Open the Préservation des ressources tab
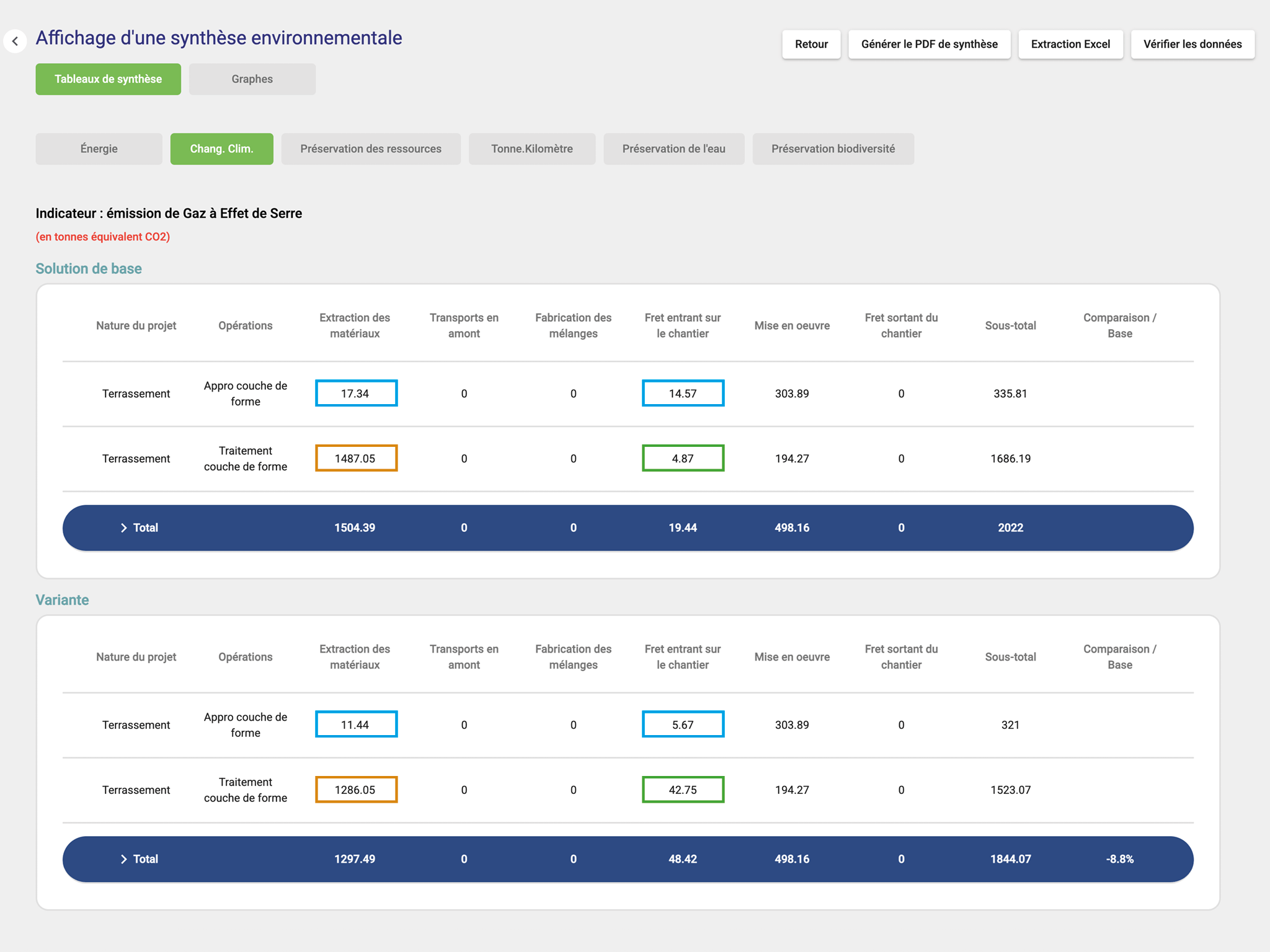 [370, 149]
